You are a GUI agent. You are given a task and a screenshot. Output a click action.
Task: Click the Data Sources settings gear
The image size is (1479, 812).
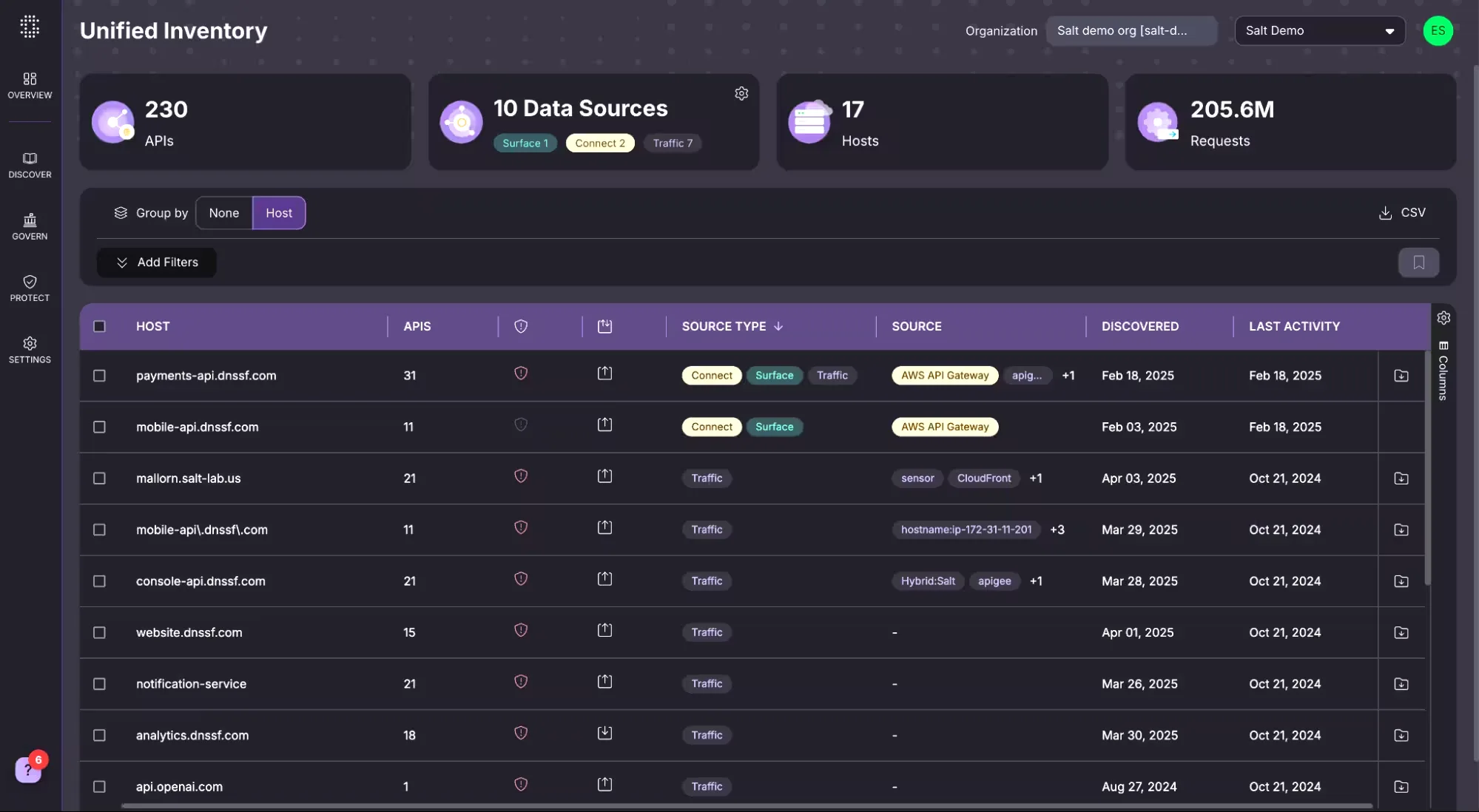pos(742,93)
